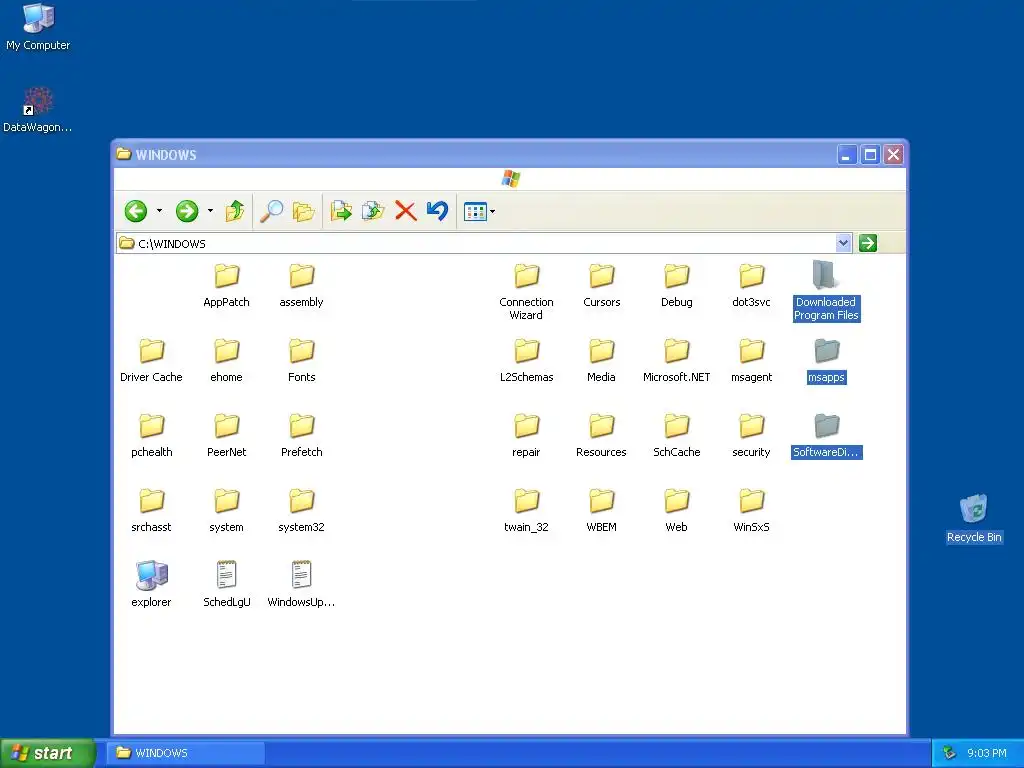Select the repair folder
This screenshot has height=768, width=1024.
click(526, 436)
